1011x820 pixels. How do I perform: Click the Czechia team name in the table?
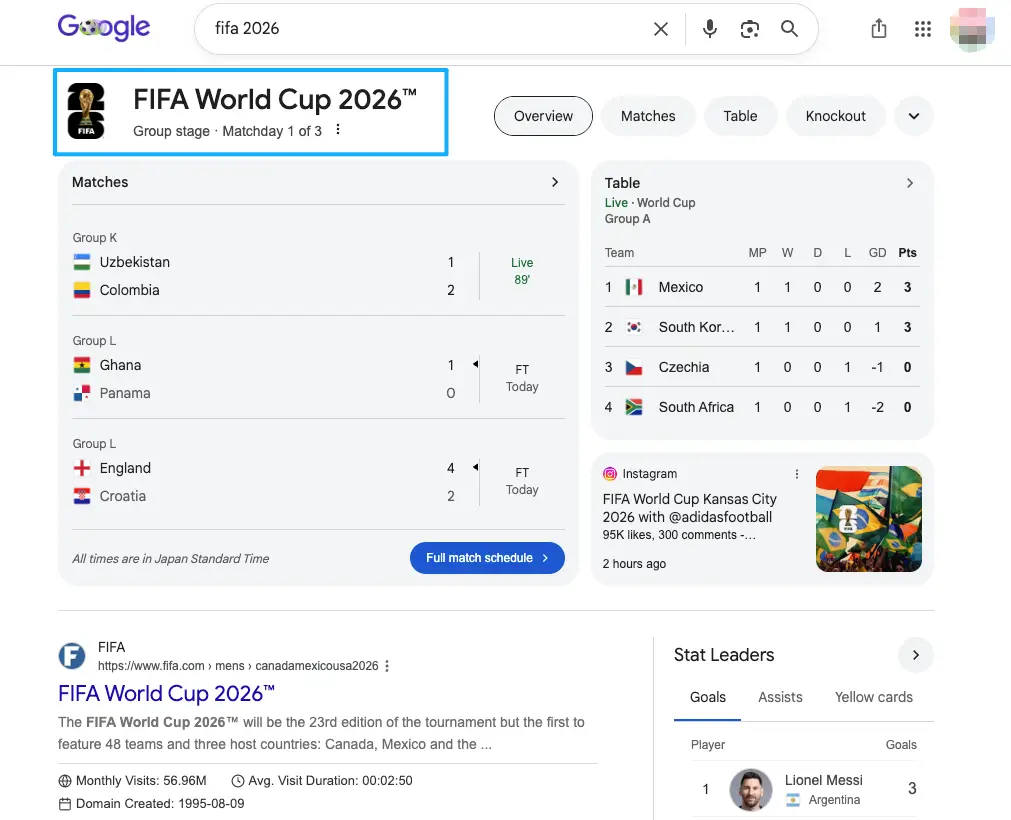click(683, 367)
